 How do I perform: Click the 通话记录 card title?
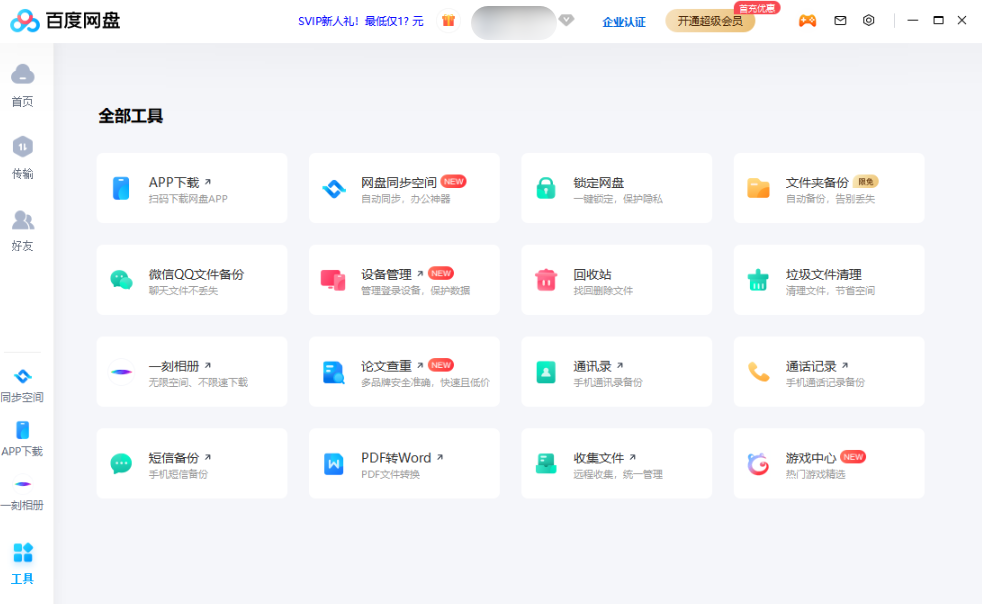(x=811, y=366)
